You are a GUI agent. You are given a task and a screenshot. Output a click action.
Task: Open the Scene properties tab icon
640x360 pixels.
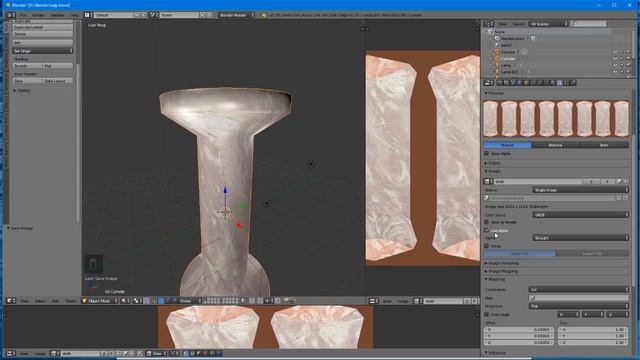[513, 83]
